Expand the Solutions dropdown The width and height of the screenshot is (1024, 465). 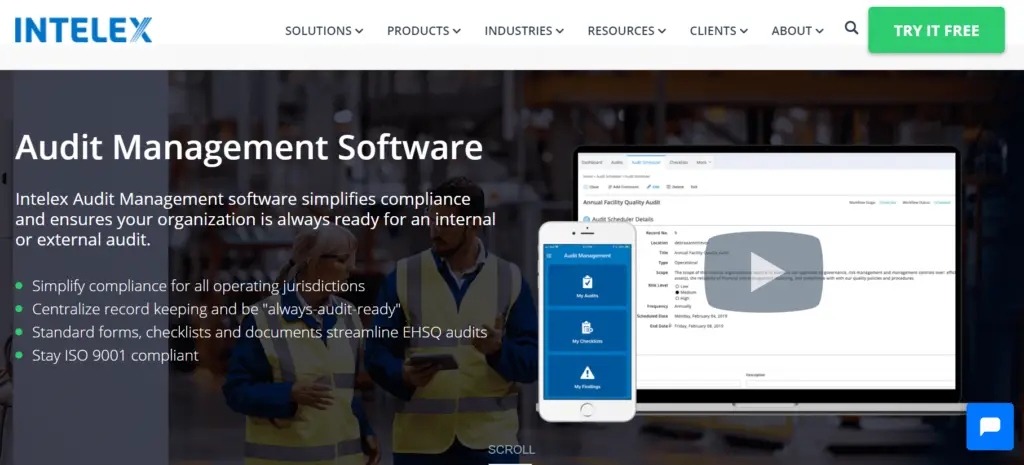[x=324, y=31]
